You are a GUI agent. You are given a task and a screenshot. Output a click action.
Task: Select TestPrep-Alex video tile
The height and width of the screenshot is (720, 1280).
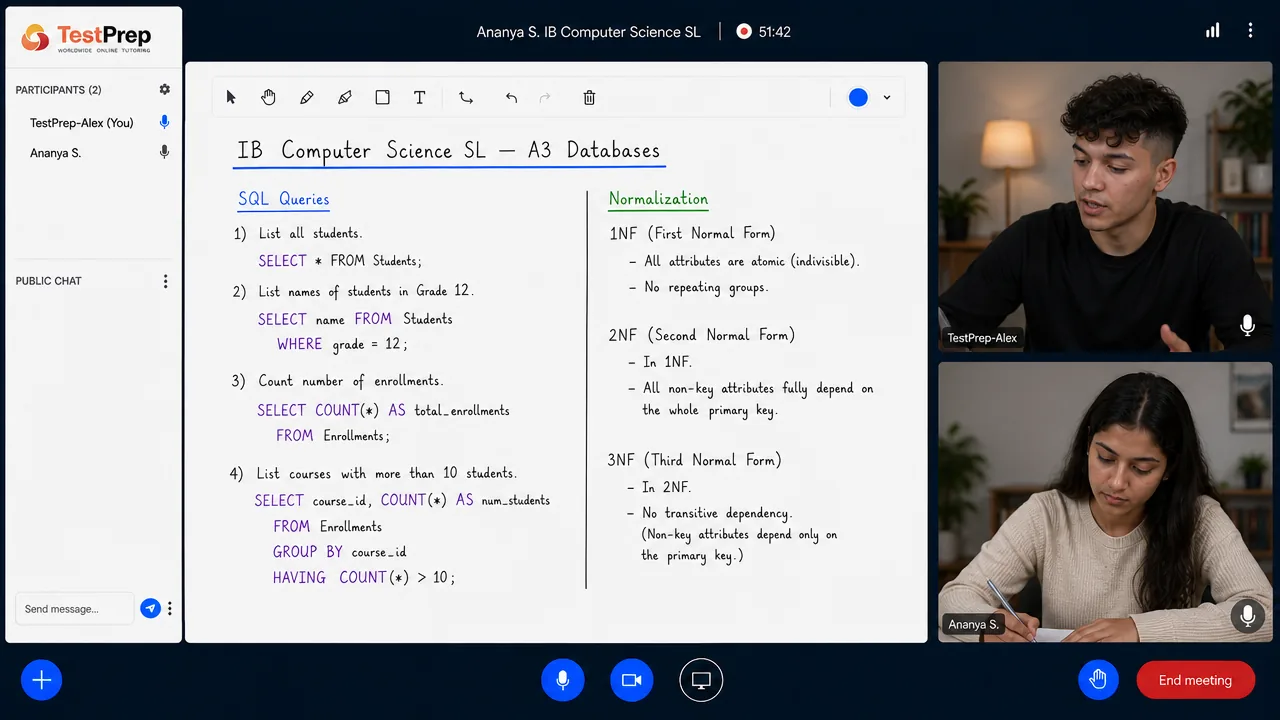pos(1105,206)
